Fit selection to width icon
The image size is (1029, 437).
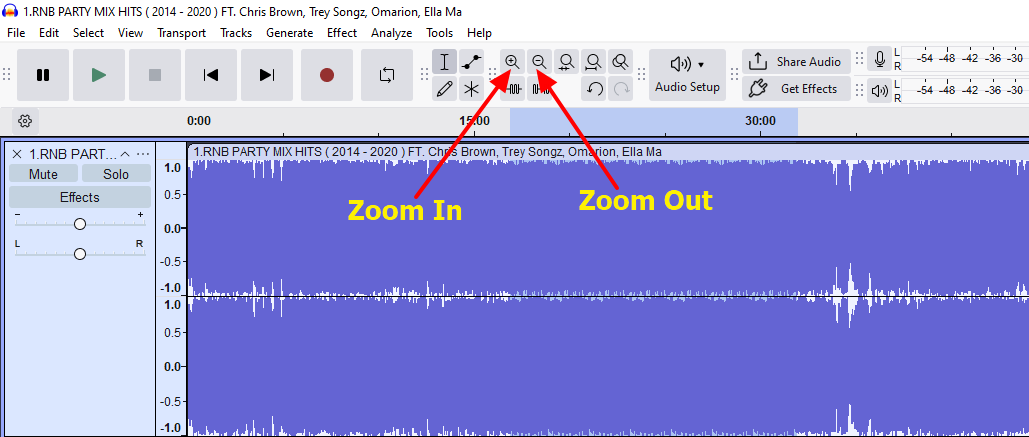tap(566, 62)
